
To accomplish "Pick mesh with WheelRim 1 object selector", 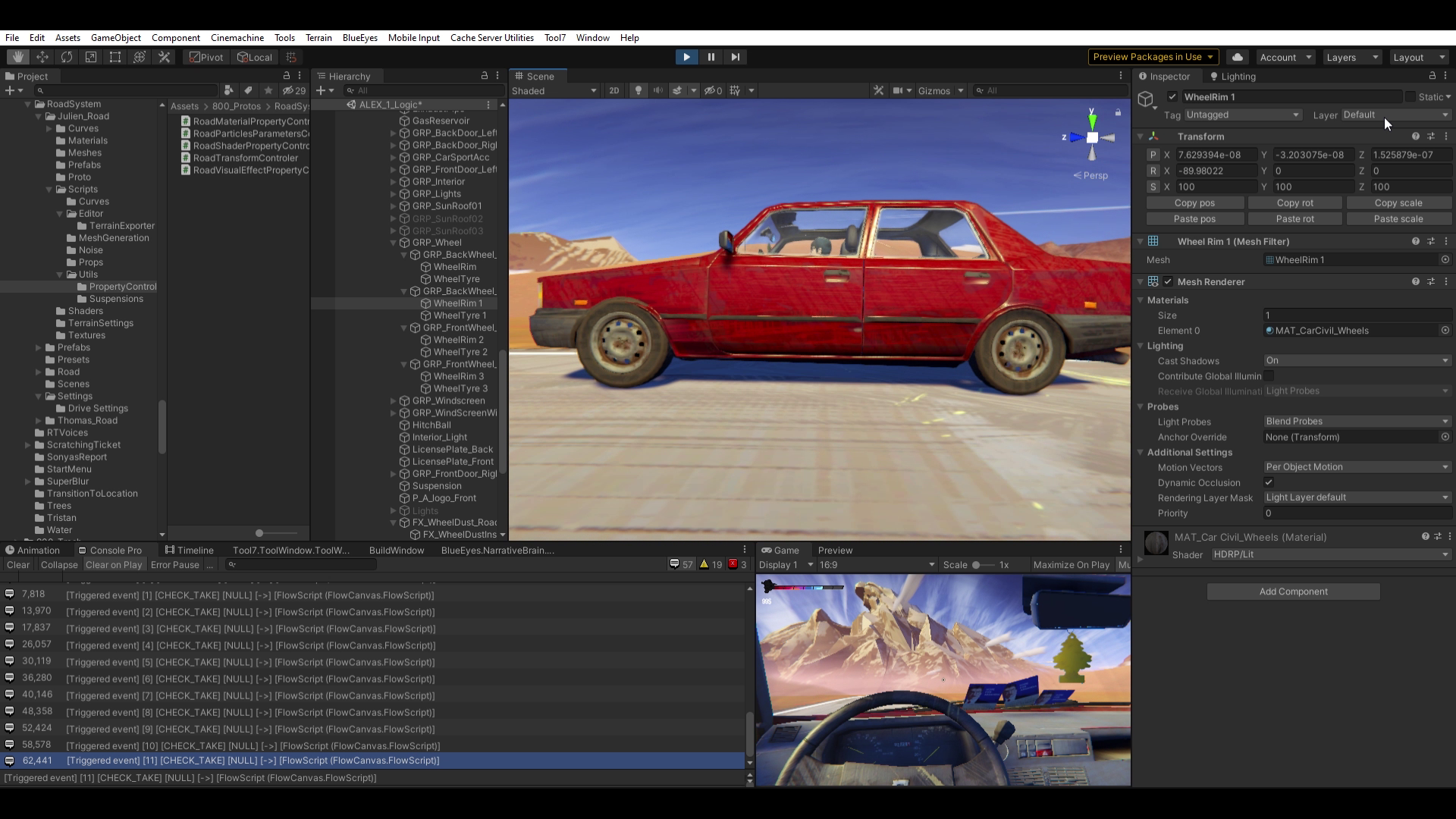I will point(1445,259).
